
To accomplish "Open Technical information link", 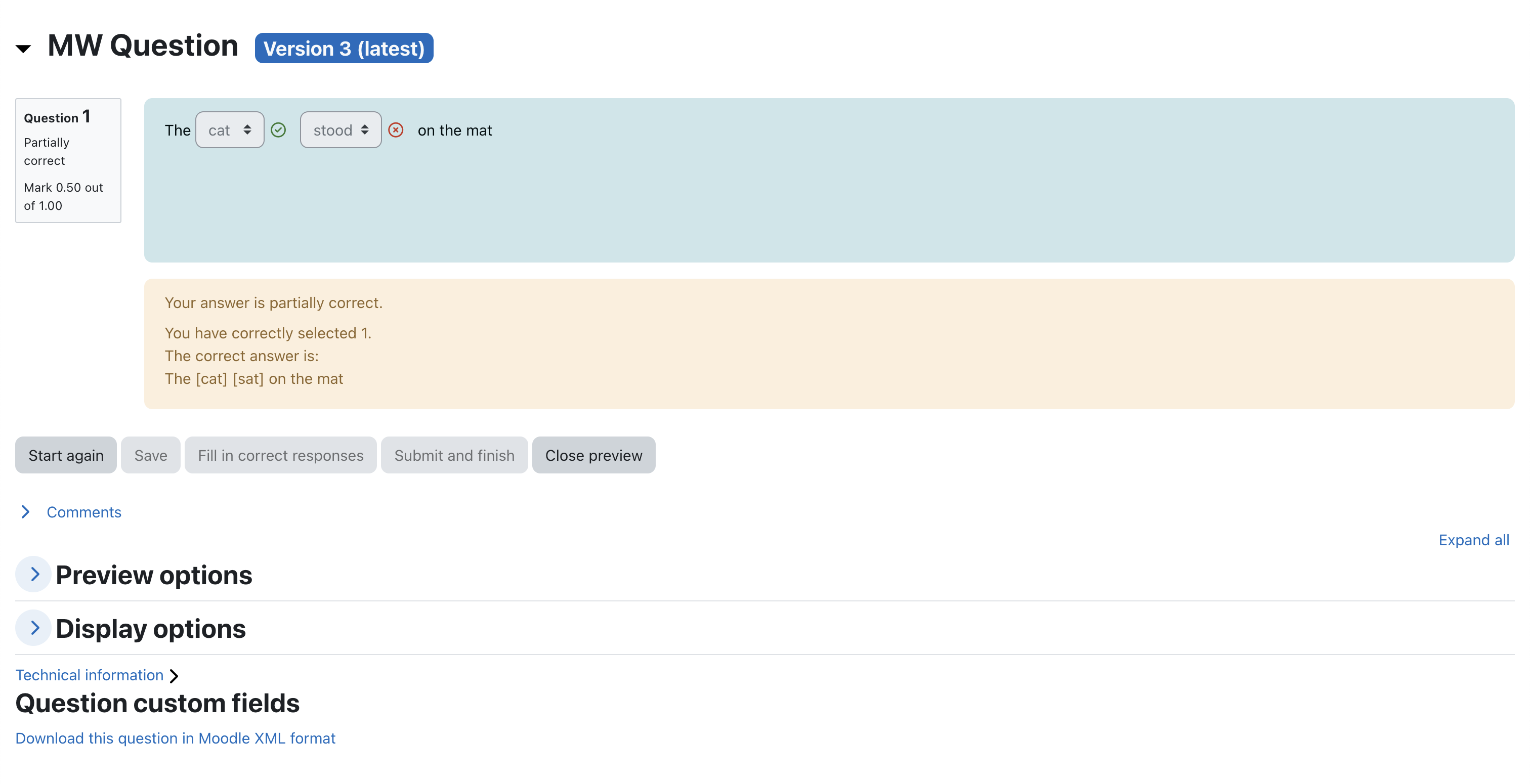I will tap(89, 675).
